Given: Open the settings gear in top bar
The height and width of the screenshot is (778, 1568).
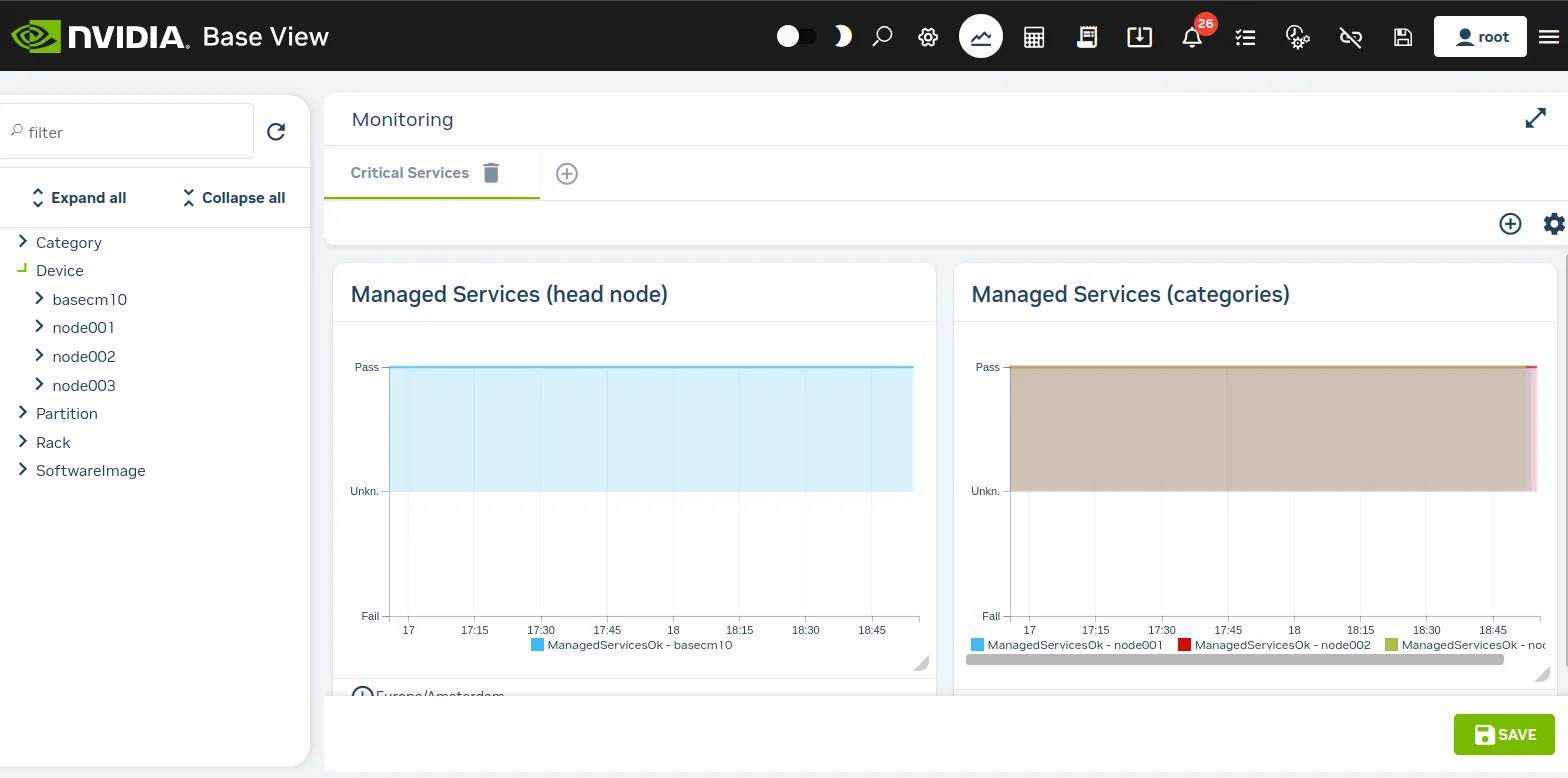Looking at the screenshot, I should click(x=928, y=37).
